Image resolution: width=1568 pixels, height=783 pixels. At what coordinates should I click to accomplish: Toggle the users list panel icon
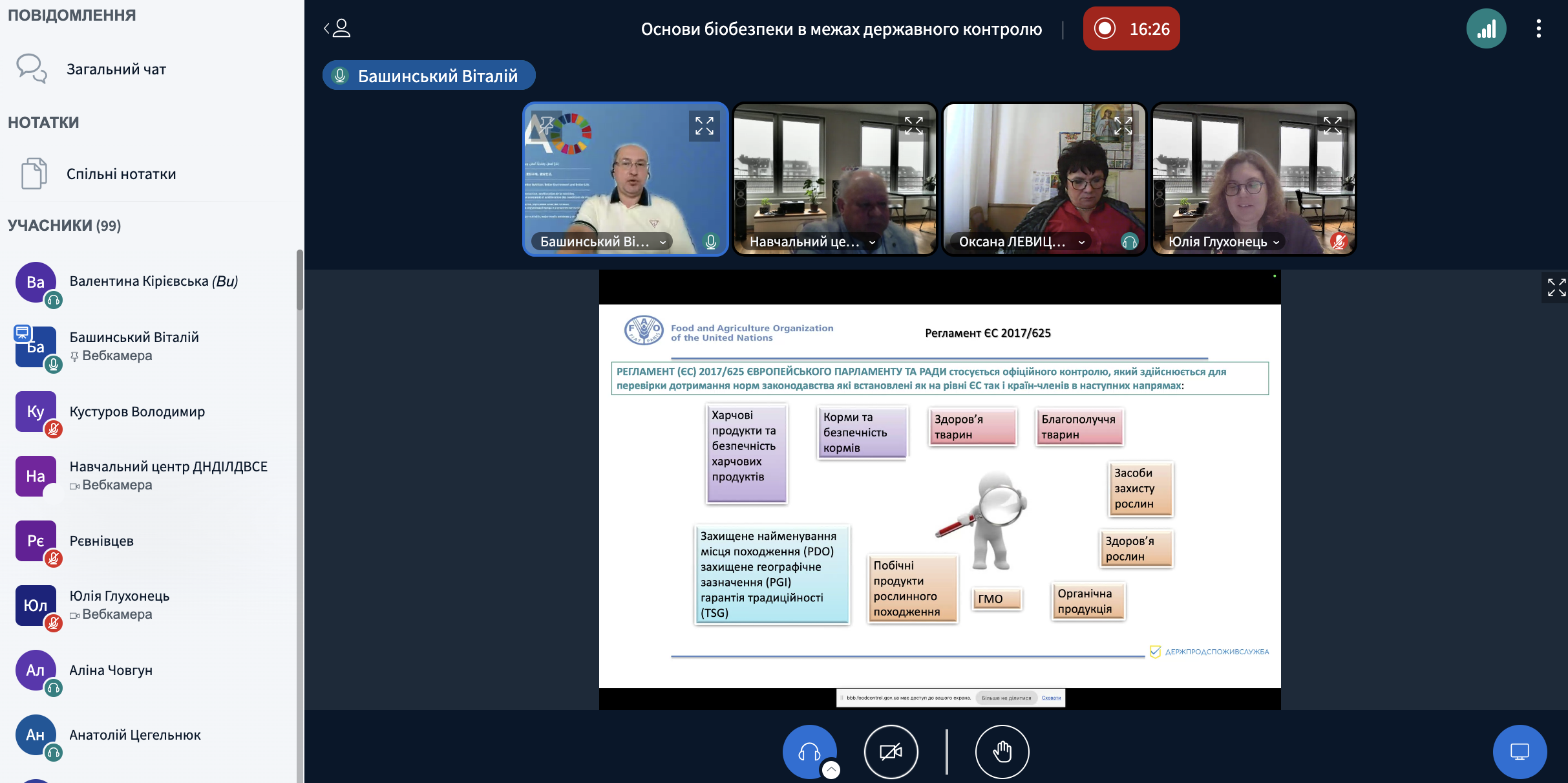point(337,28)
